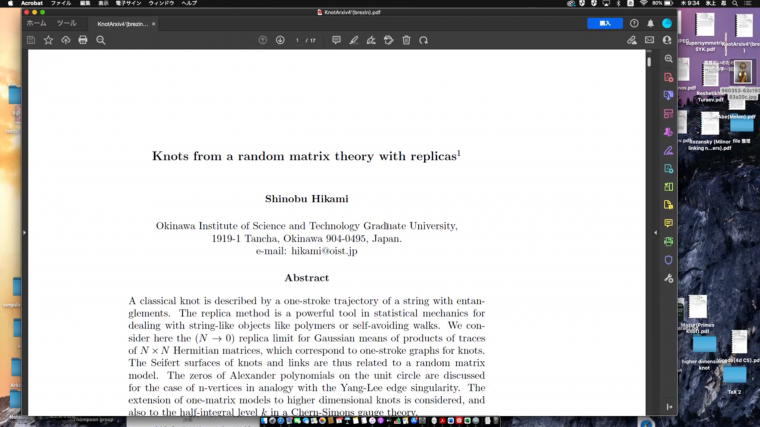
Task: Click the current page number field
Action: (x=297, y=41)
